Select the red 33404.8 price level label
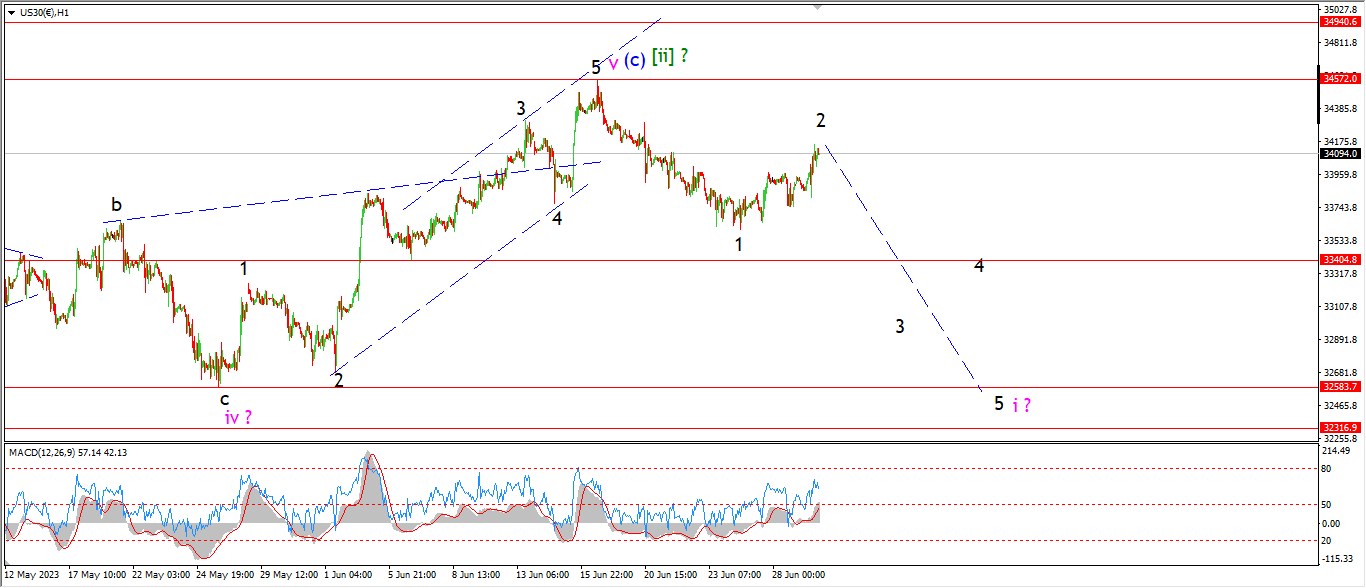Screen dimensions: 1366x588 pos(1339,260)
